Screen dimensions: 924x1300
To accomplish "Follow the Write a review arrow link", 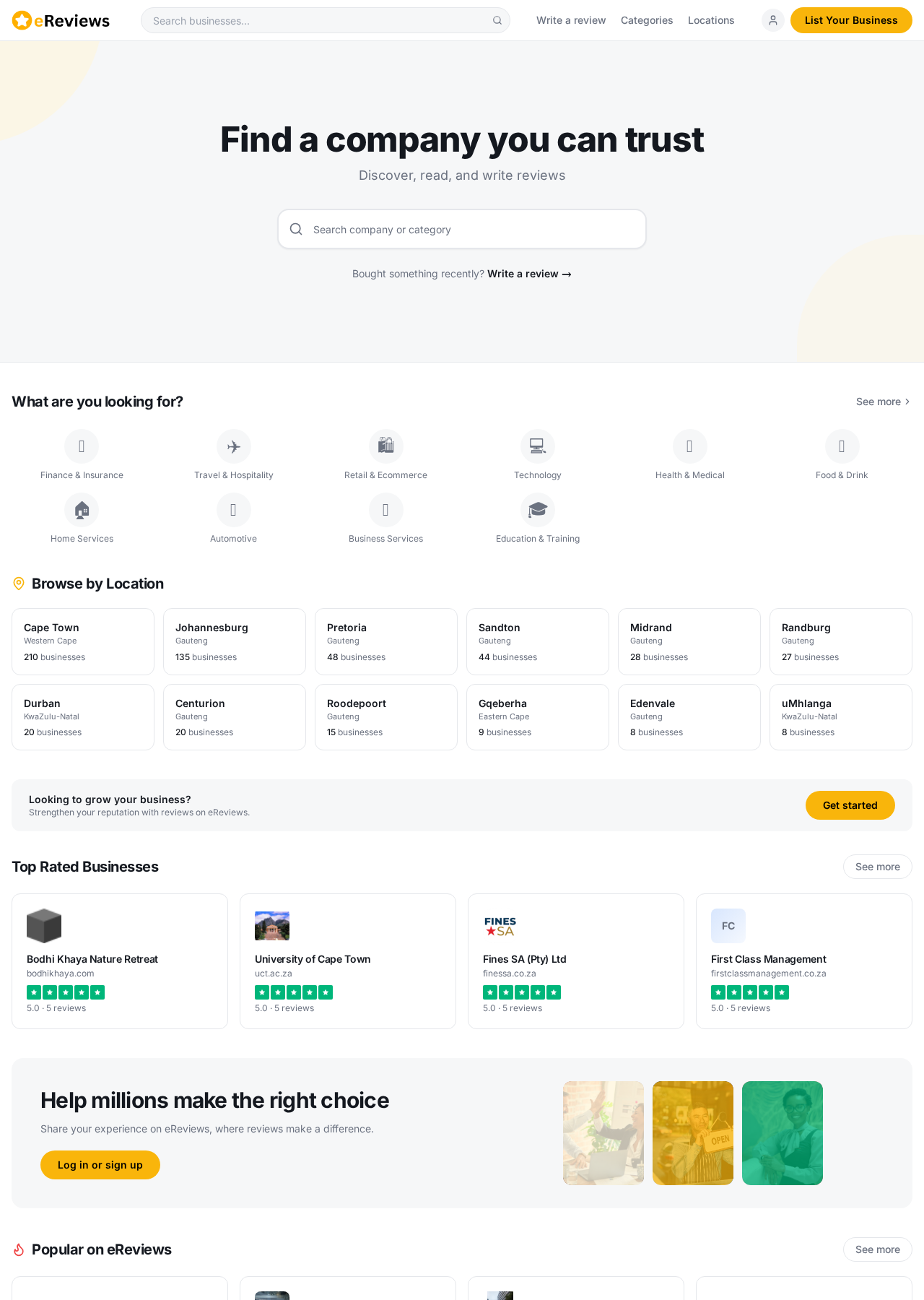I will (x=529, y=274).
